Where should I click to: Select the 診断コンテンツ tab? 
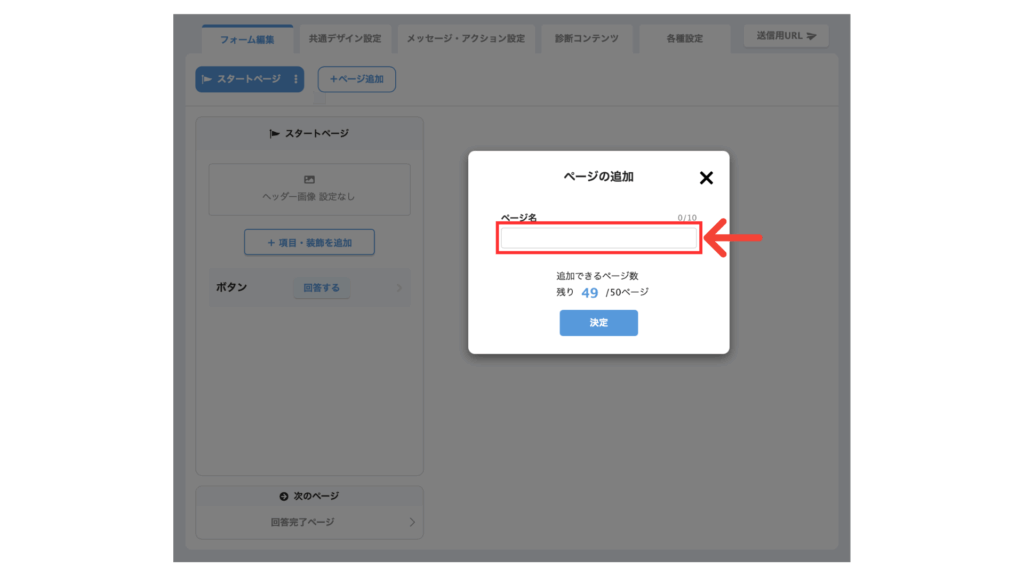click(x=587, y=39)
